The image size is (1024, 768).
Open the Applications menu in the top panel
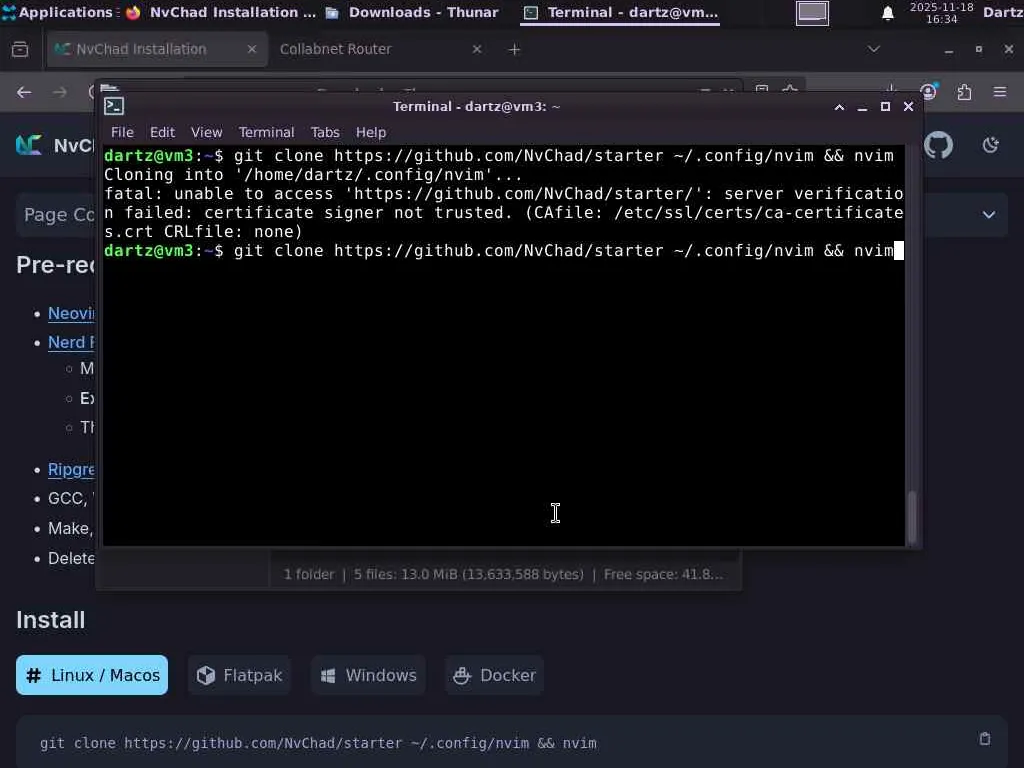point(57,12)
